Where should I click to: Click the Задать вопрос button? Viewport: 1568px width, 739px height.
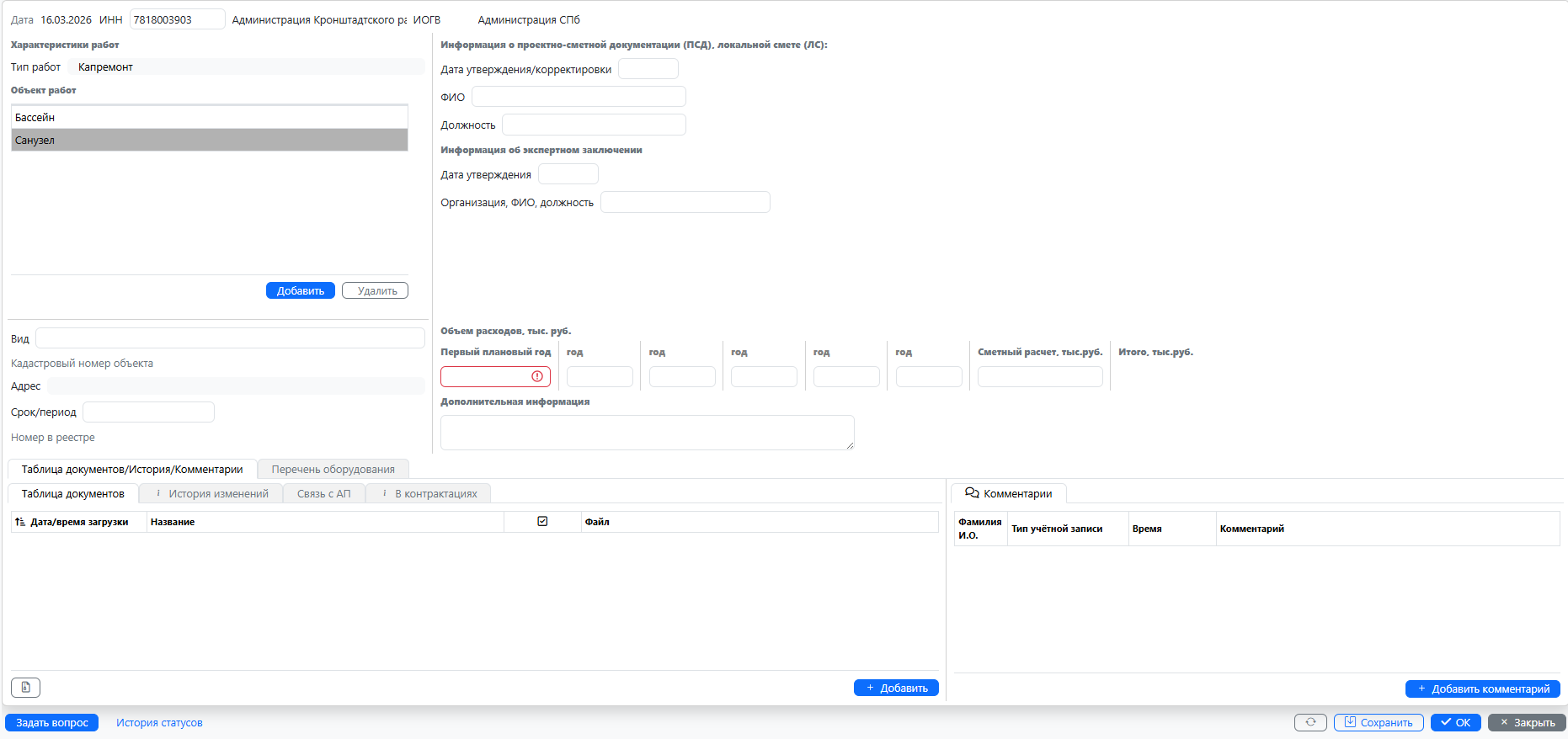pyautogui.click(x=52, y=722)
